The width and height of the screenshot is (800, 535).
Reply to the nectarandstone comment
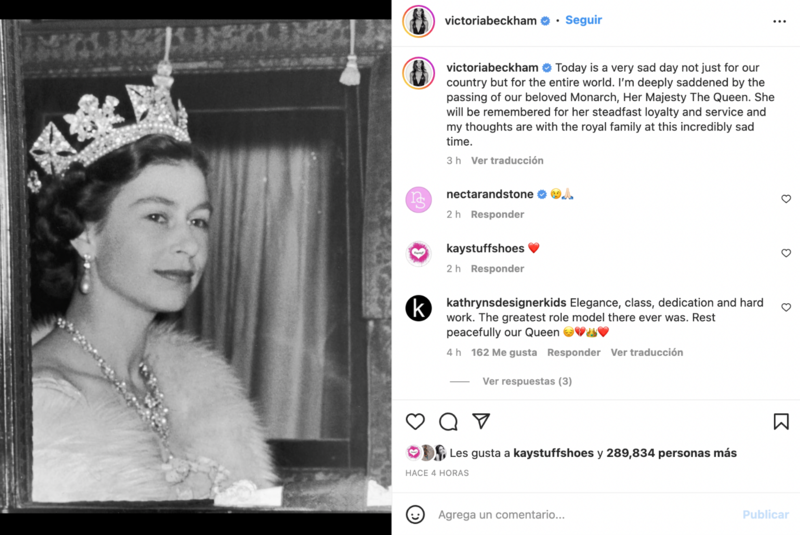pyautogui.click(x=498, y=214)
